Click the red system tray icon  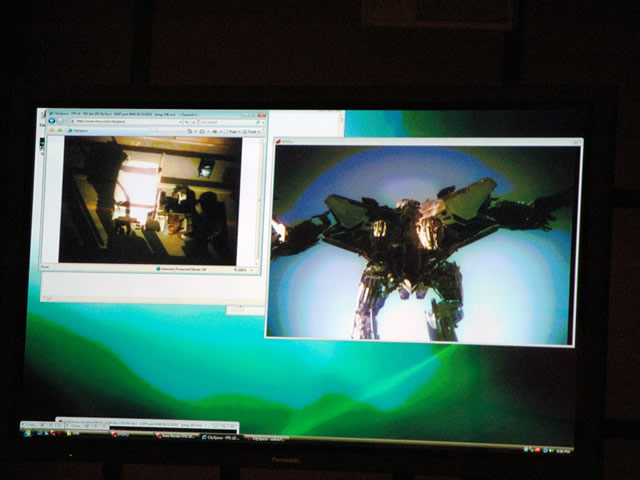[x=537, y=450]
